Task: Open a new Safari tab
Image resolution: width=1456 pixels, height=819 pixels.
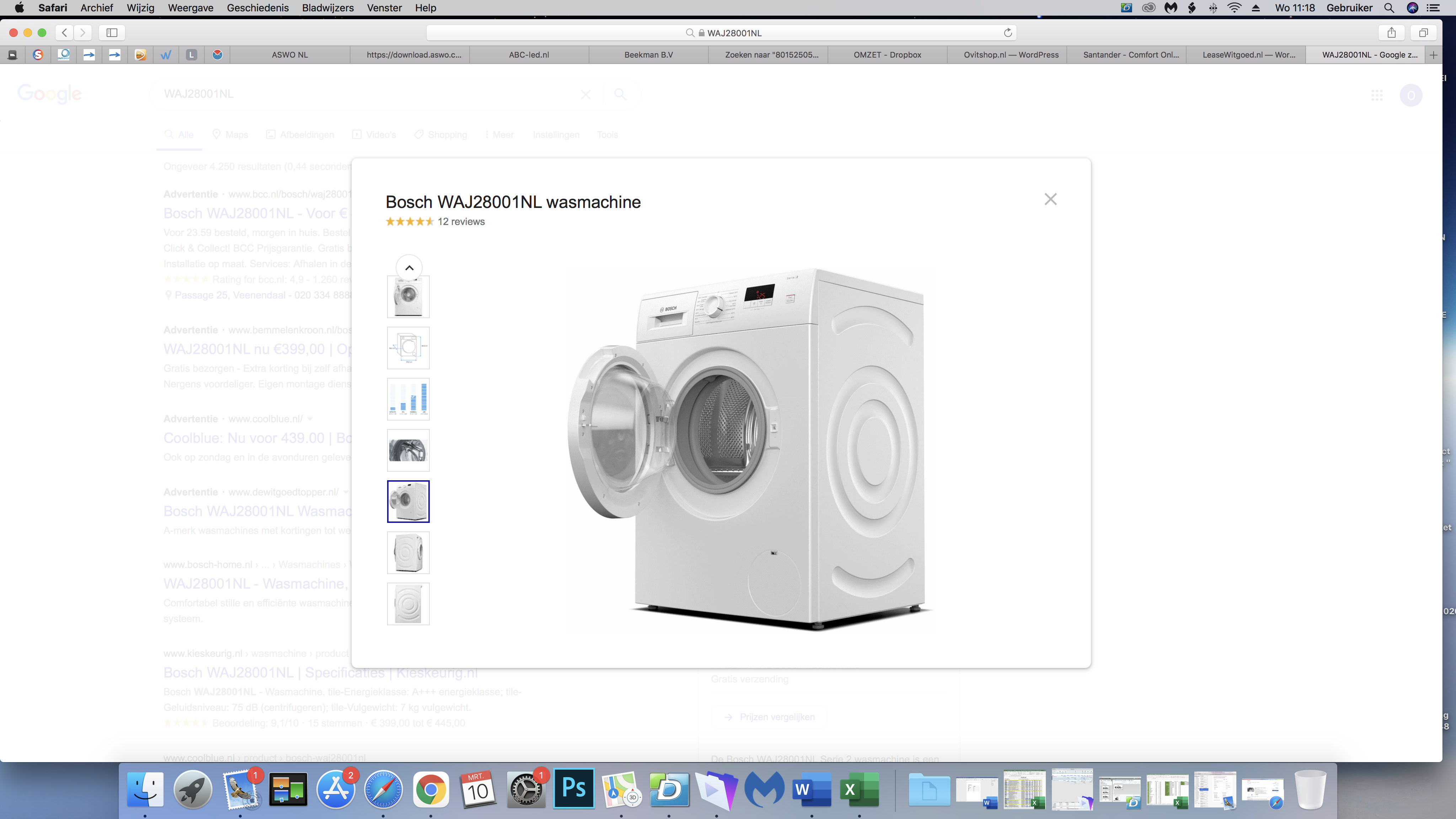Action: 1433,55
